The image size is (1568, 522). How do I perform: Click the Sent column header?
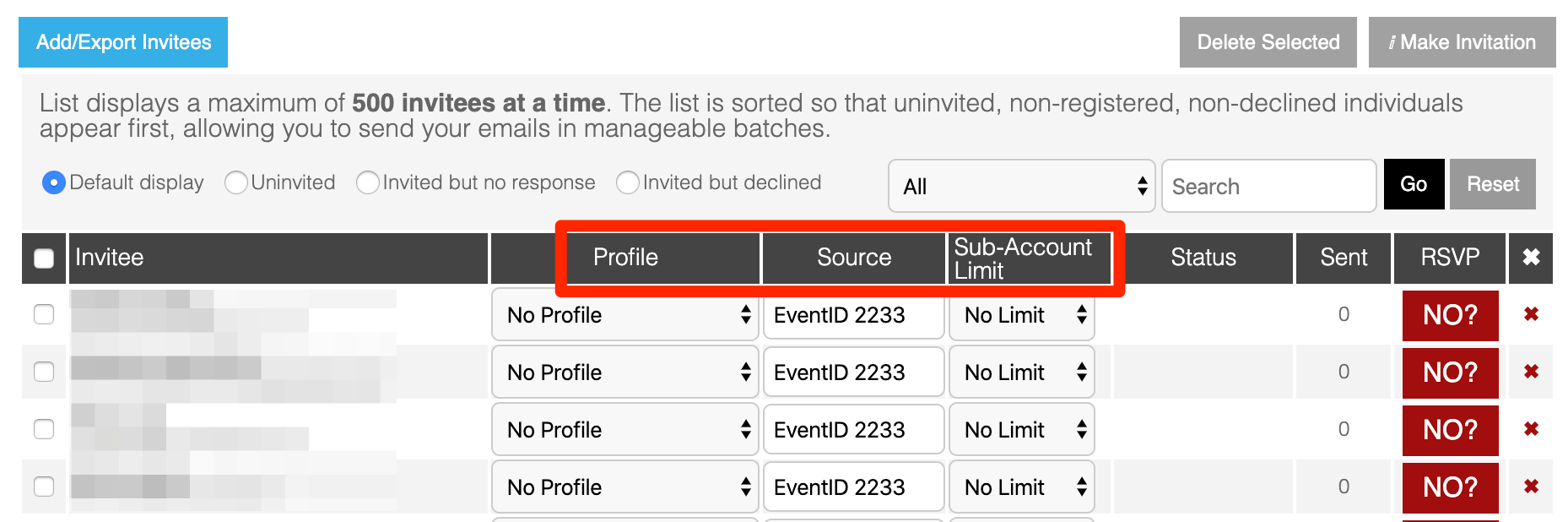(1344, 258)
